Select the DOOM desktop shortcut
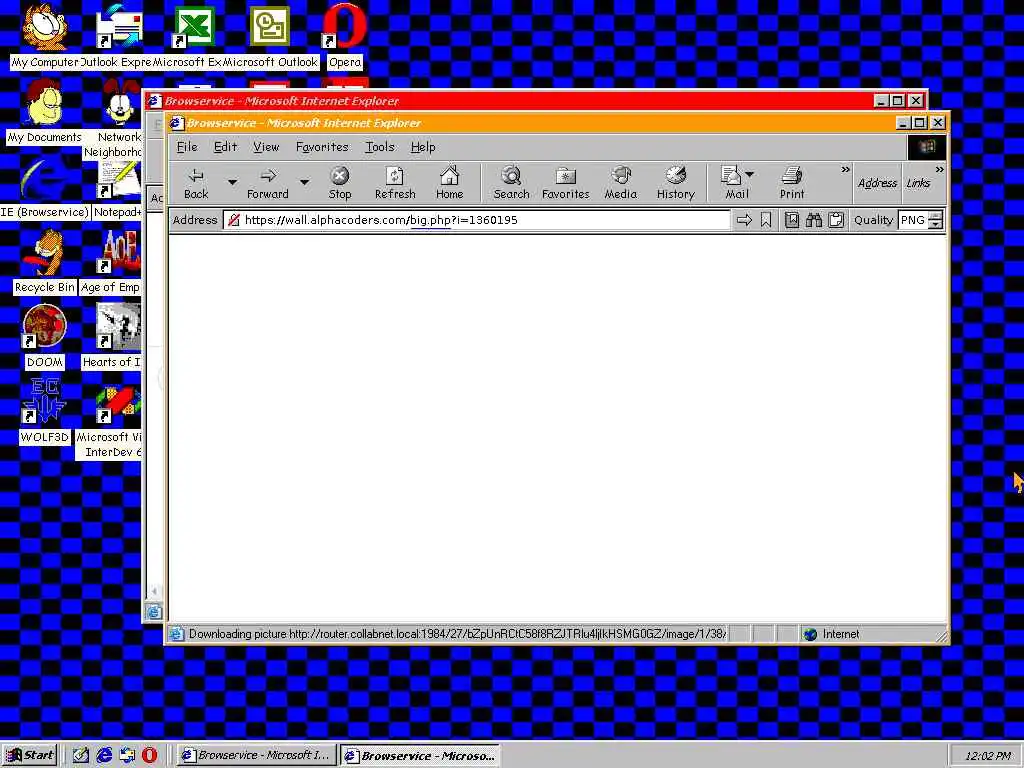Viewport: 1024px width, 768px height. coord(44,338)
